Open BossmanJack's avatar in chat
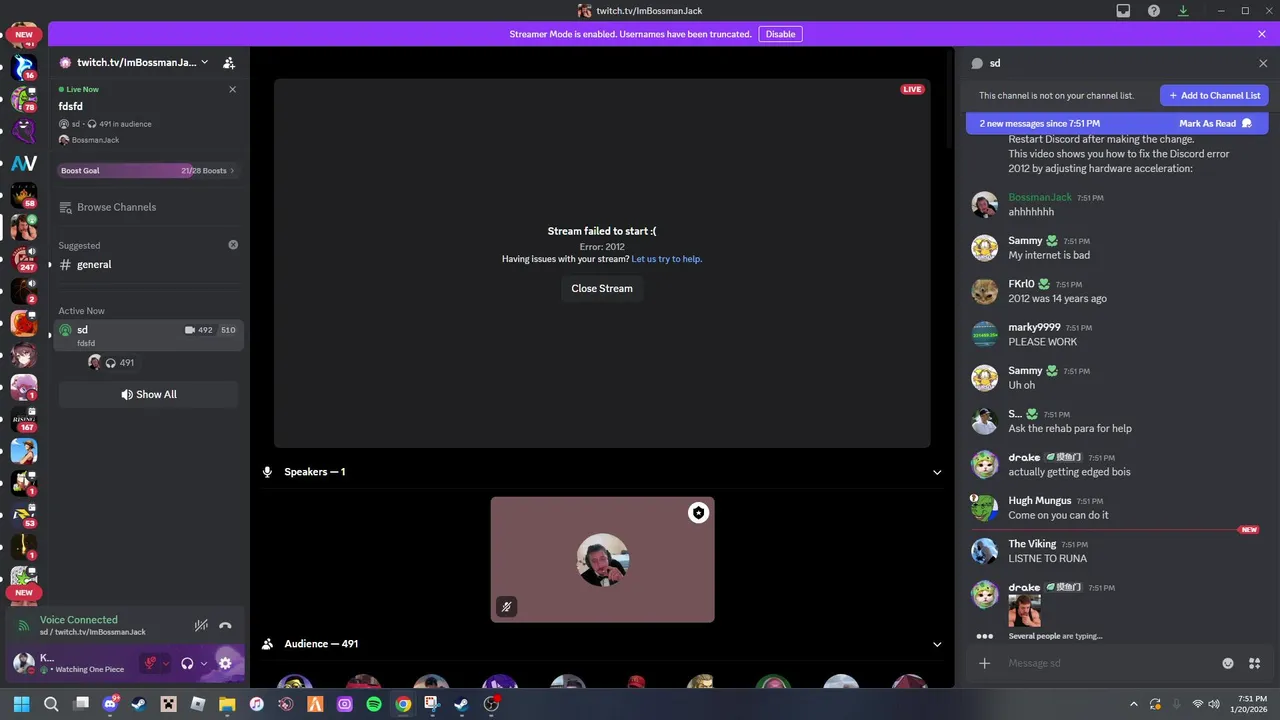1280x720 pixels. pyautogui.click(x=985, y=204)
